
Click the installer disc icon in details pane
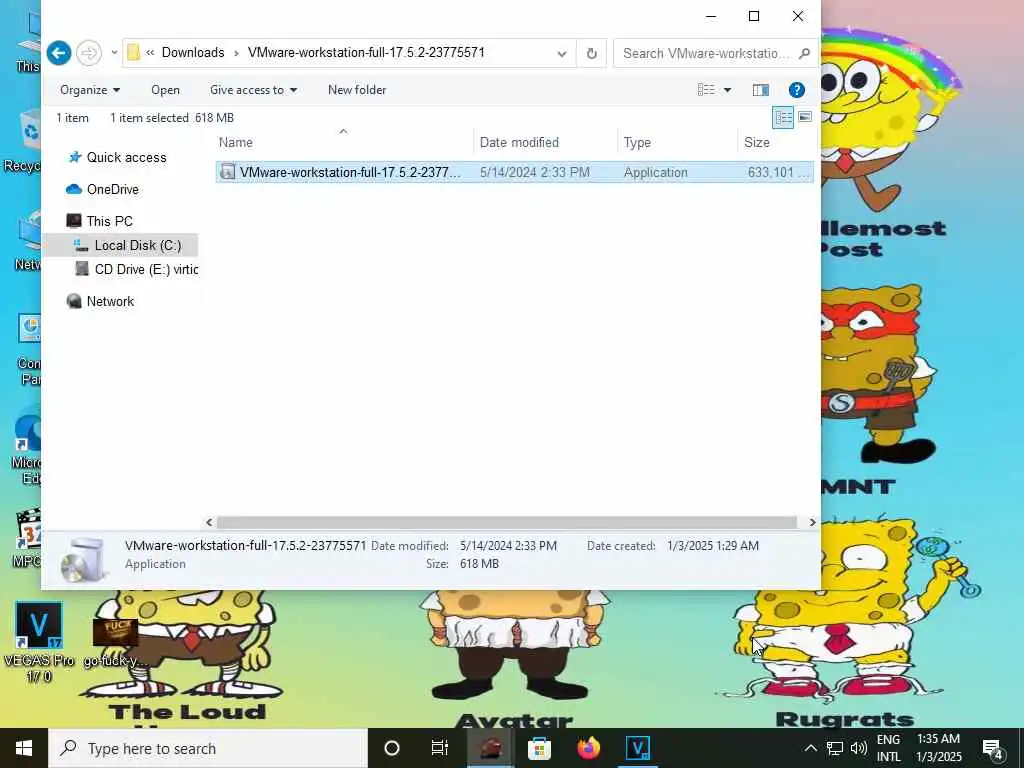pos(83,560)
